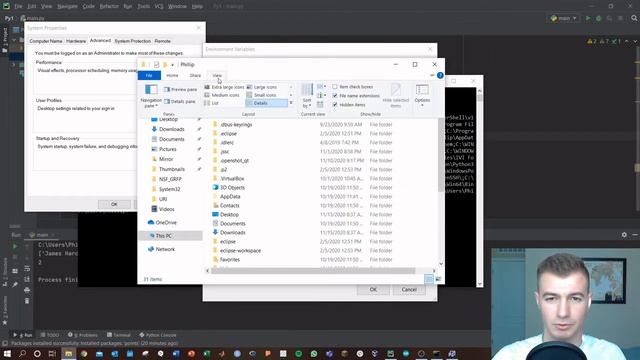
Task: Open Windows Start menu
Action: click(7, 353)
